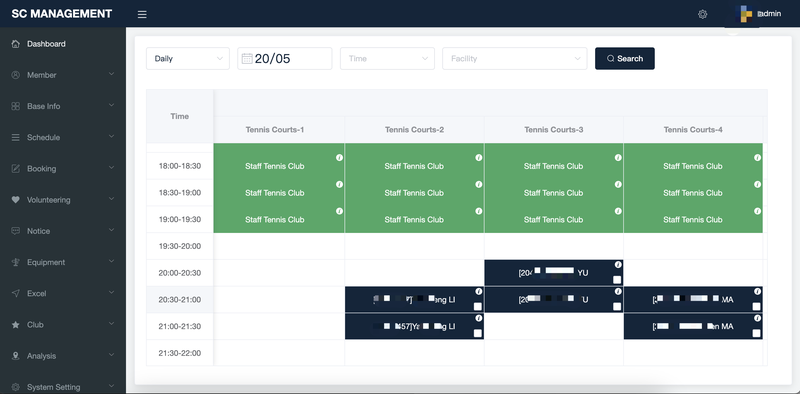Image resolution: width=800 pixels, height=394 pixels.
Task: Click the Search button
Action: 624,59
